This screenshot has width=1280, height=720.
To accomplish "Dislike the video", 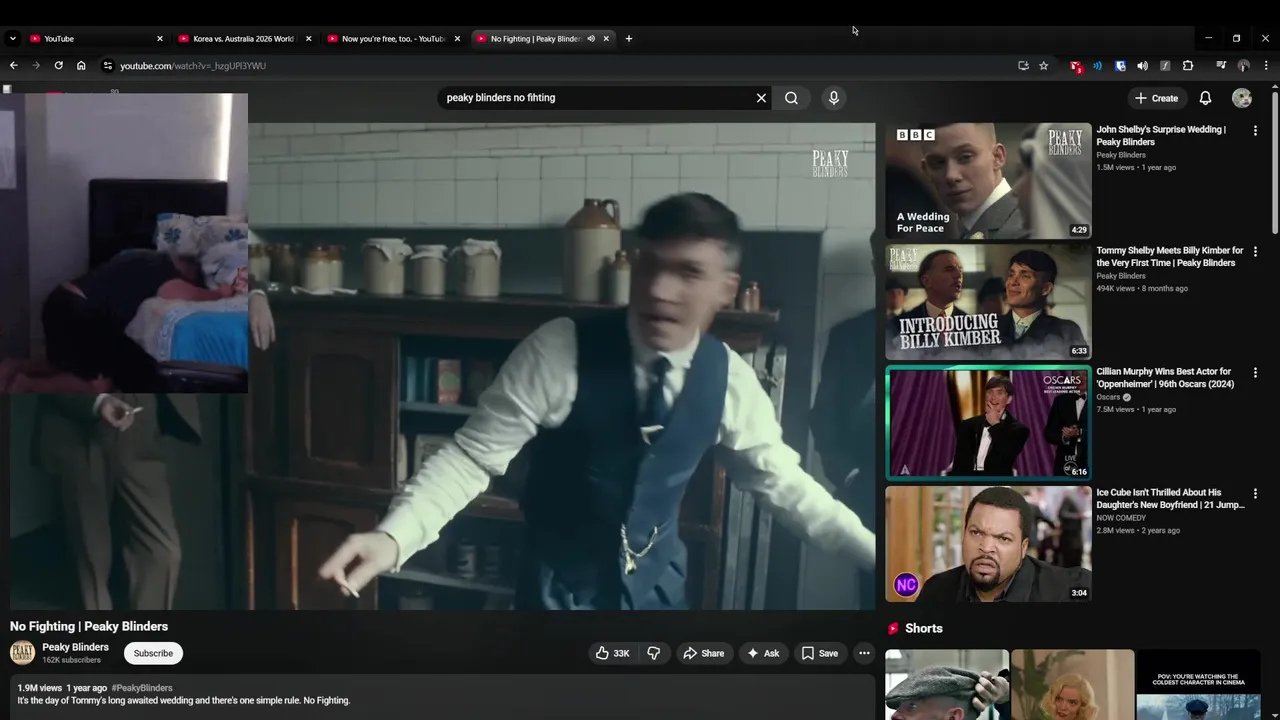I will (653, 653).
